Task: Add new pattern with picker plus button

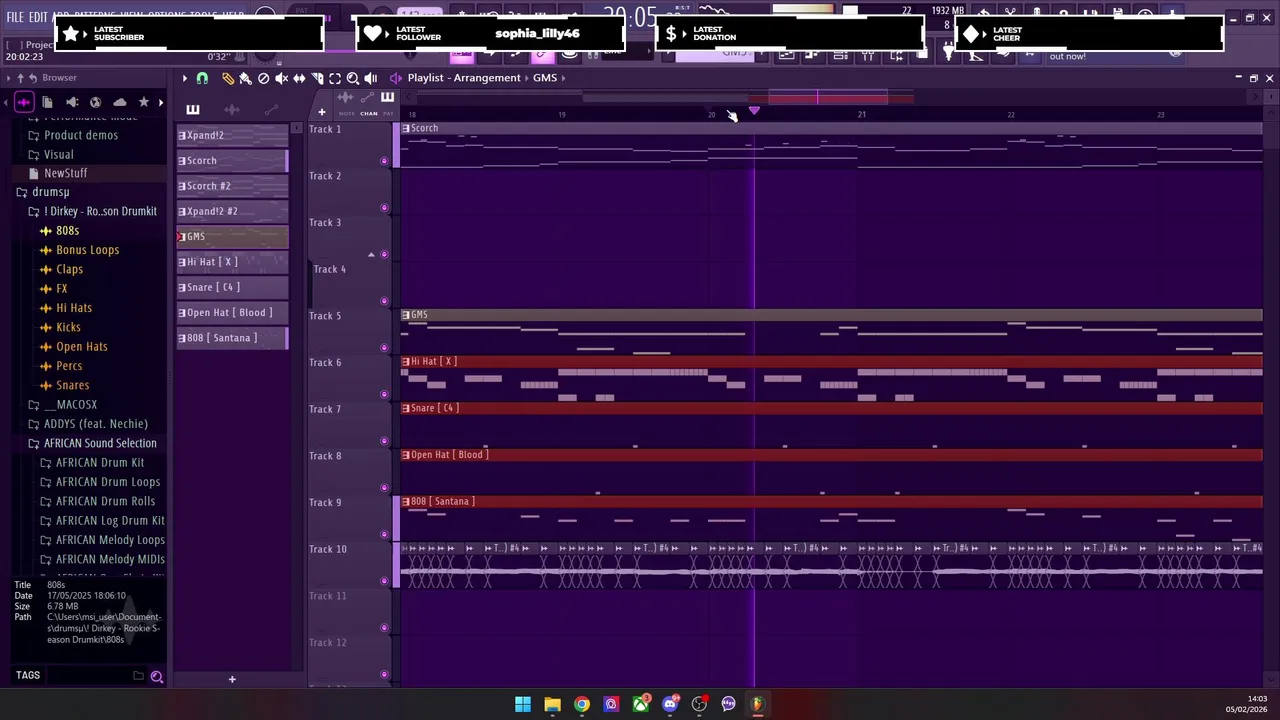Action: [232, 680]
